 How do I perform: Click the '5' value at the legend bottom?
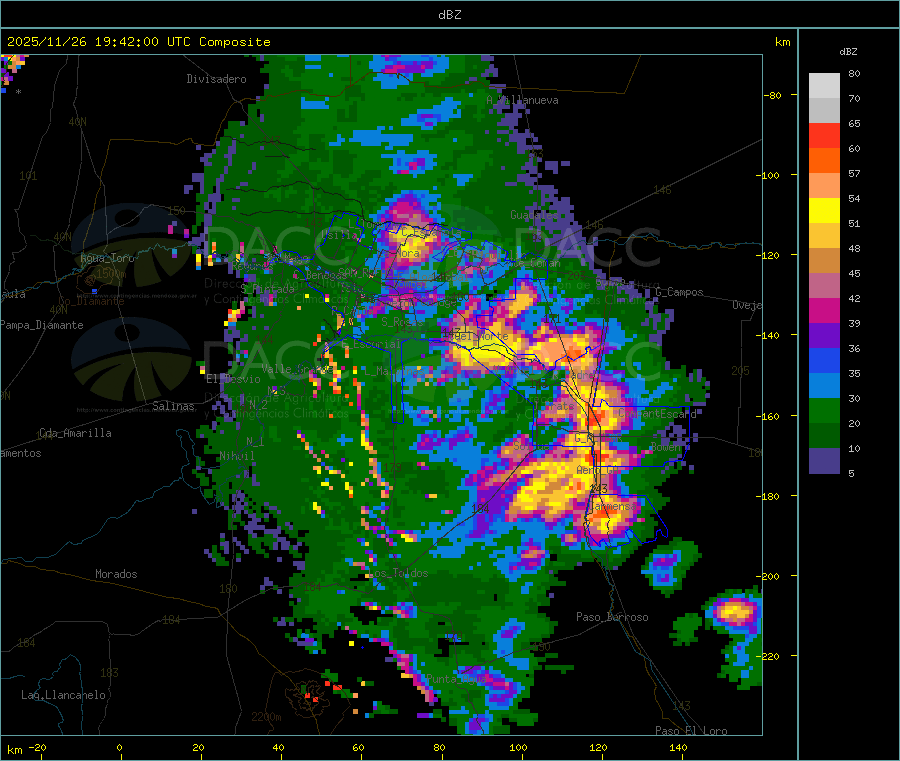point(851,474)
